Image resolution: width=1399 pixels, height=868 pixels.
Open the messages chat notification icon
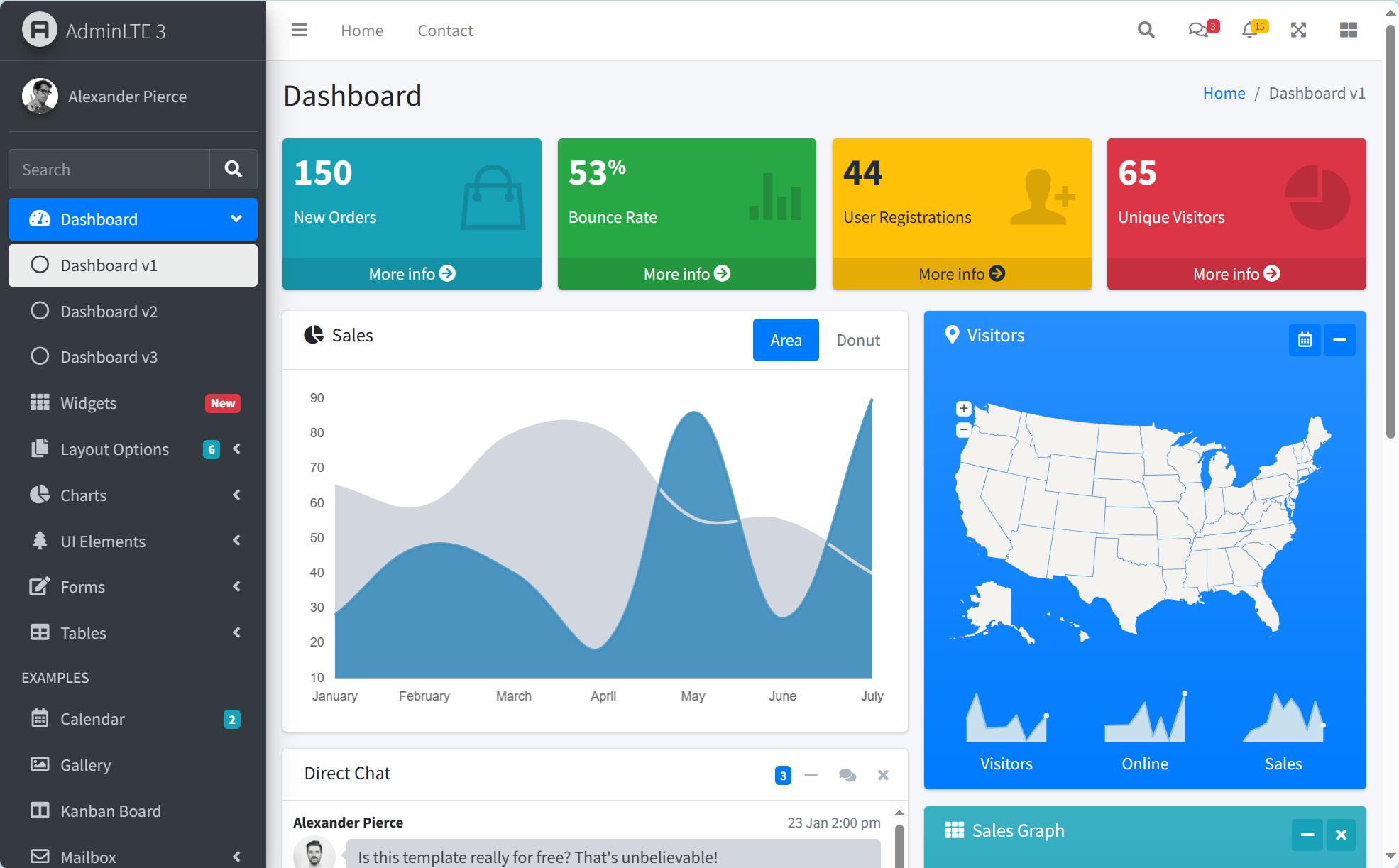[x=1198, y=31]
